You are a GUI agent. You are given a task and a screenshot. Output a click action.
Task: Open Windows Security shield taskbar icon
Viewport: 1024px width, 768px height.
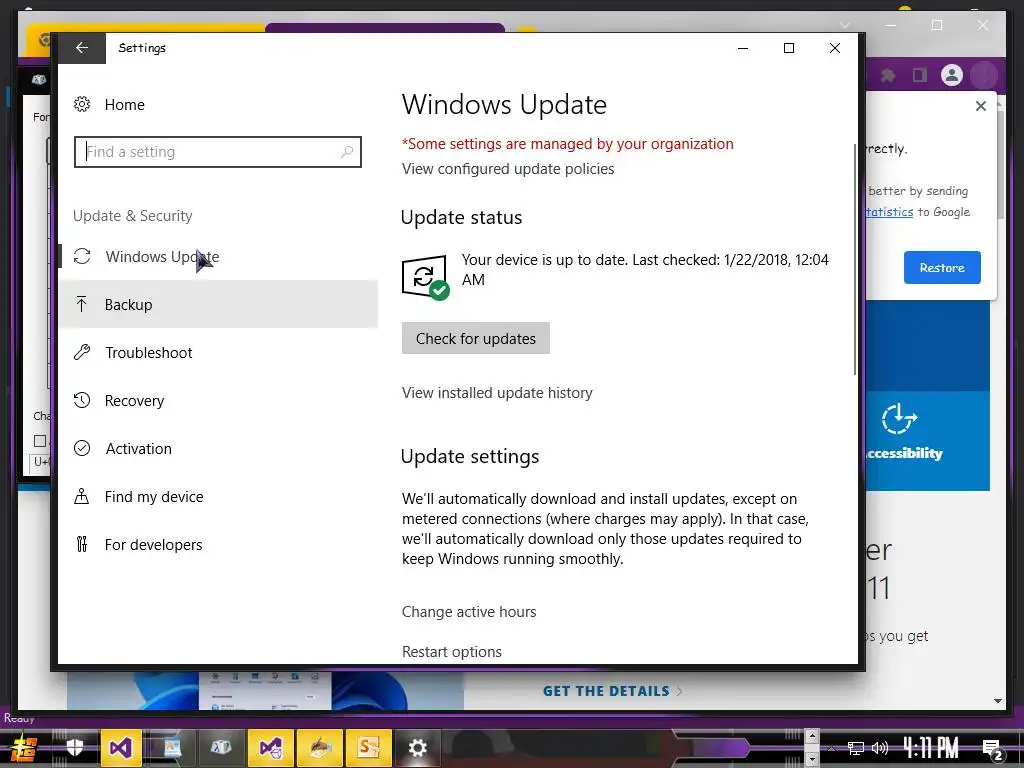[74, 747]
